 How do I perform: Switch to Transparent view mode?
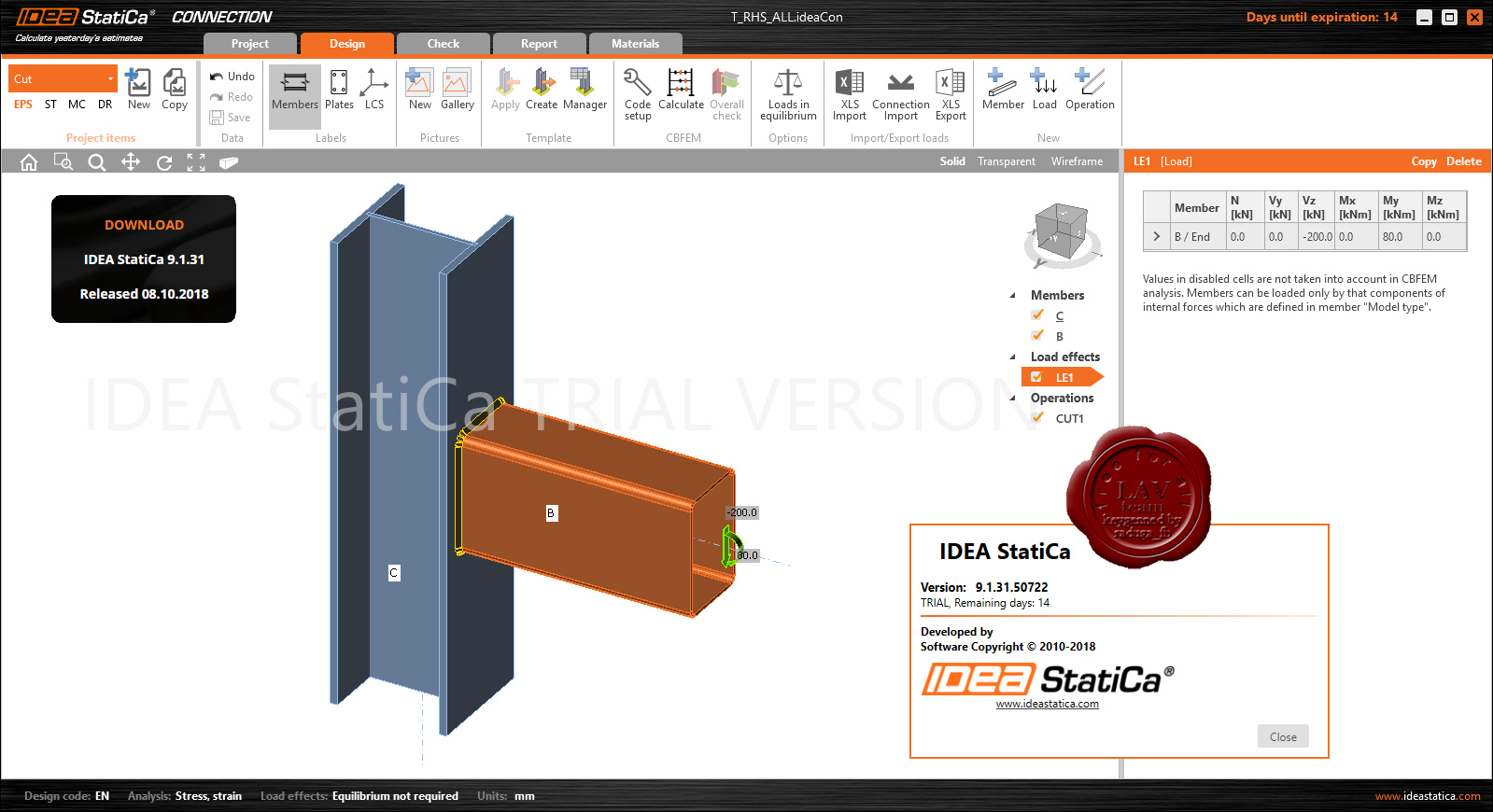pos(1007,161)
